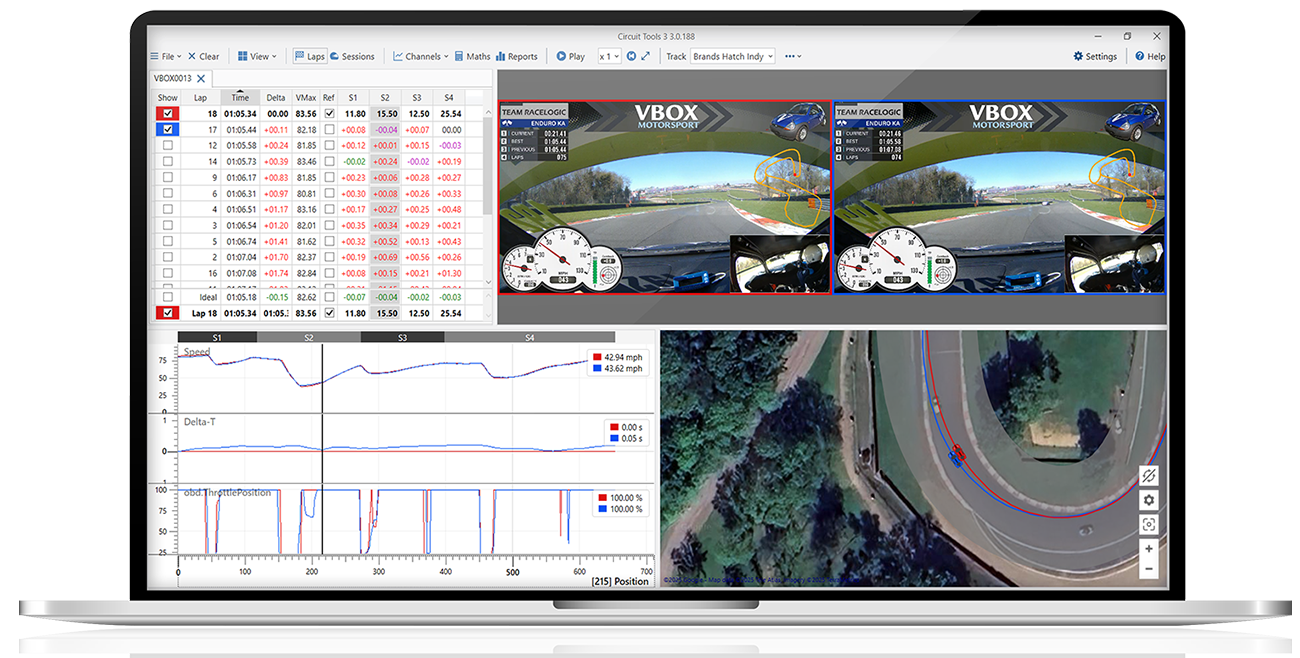1300x658 pixels.
Task: Zoom in on the map with plus
Action: coord(1149,549)
